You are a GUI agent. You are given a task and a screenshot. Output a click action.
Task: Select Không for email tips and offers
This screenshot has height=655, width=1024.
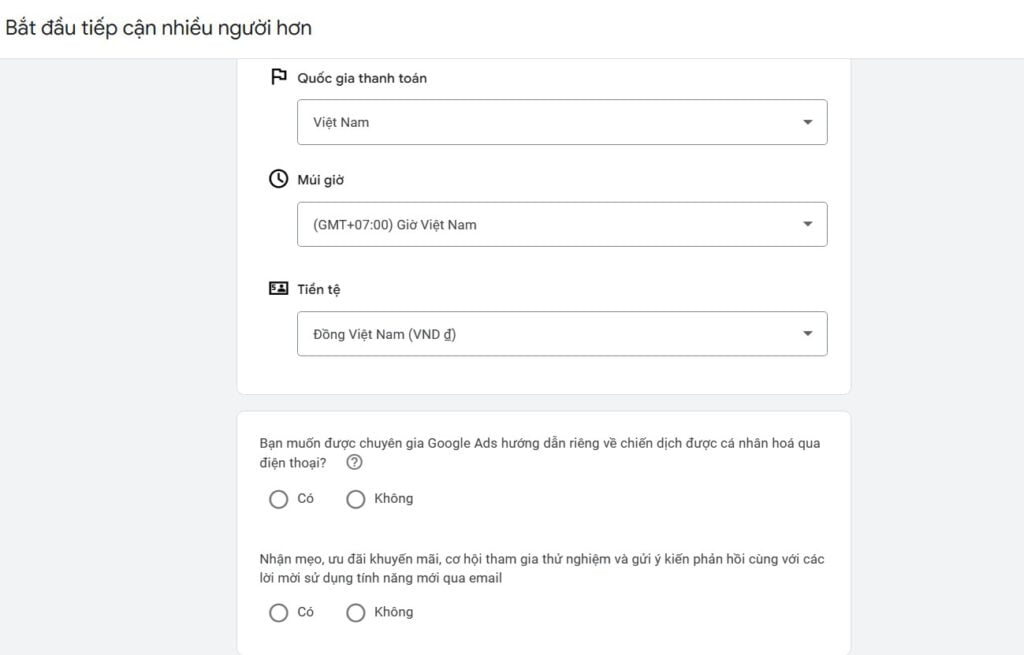356,613
